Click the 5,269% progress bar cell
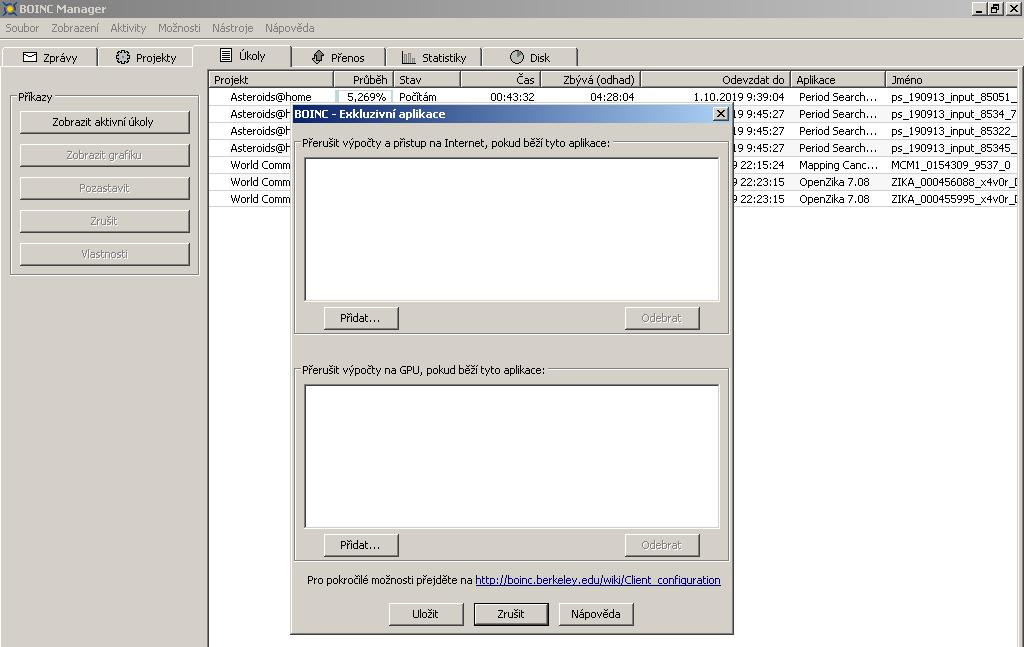Viewport: 1024px width, 647px height. point(364,97)
